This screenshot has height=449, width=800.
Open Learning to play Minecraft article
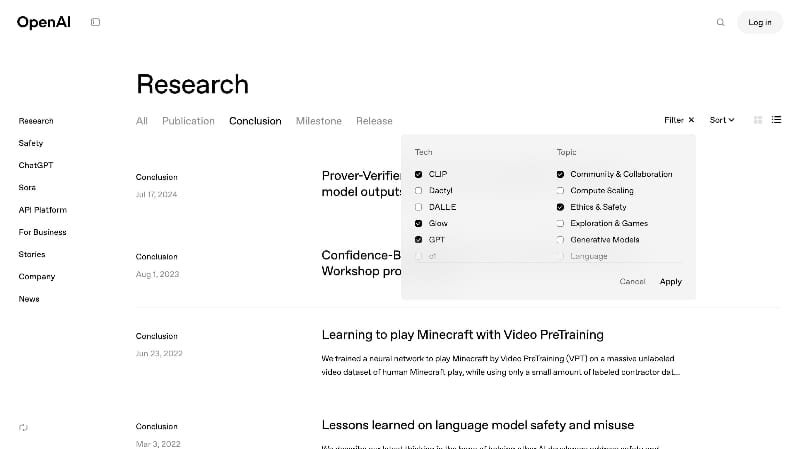[462, 335]
